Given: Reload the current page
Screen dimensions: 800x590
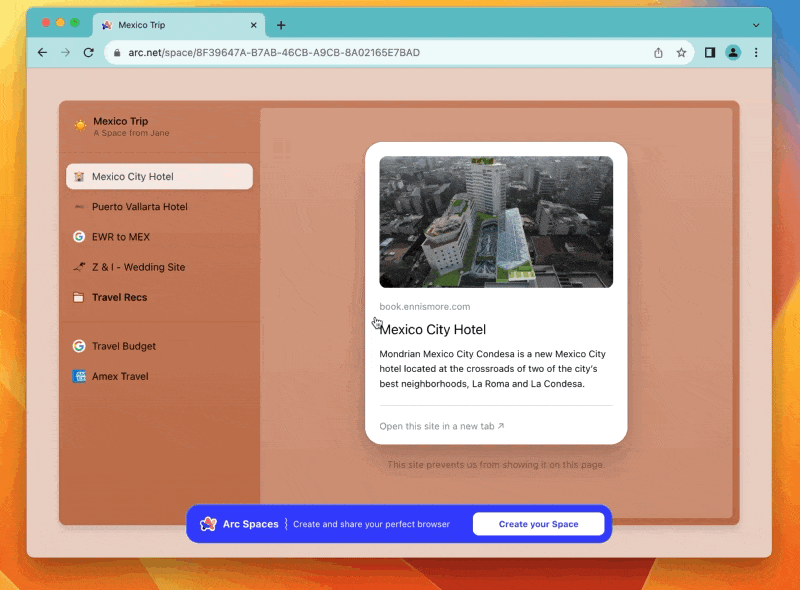Looking at the screenshot, I should pyautogui.click(x=88, y=53).
